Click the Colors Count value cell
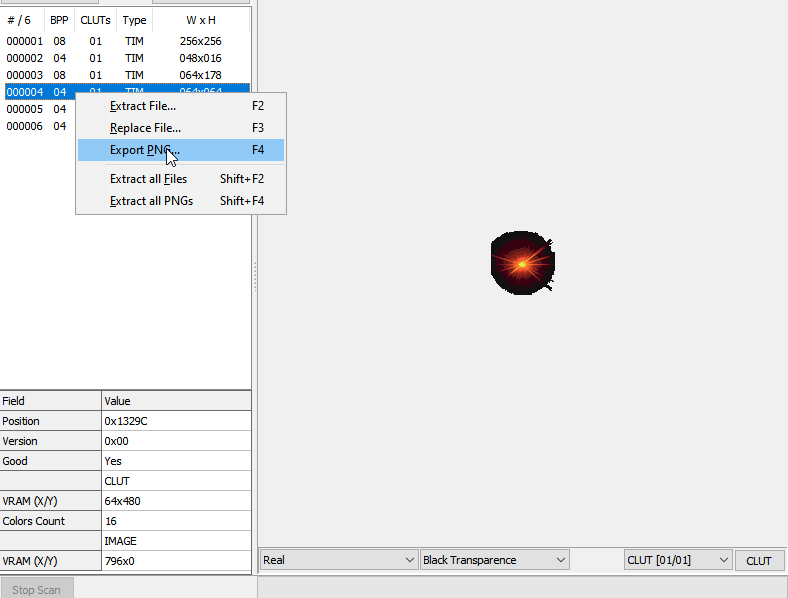This screenshot has height=598, width=788. (x=176, y=521)
